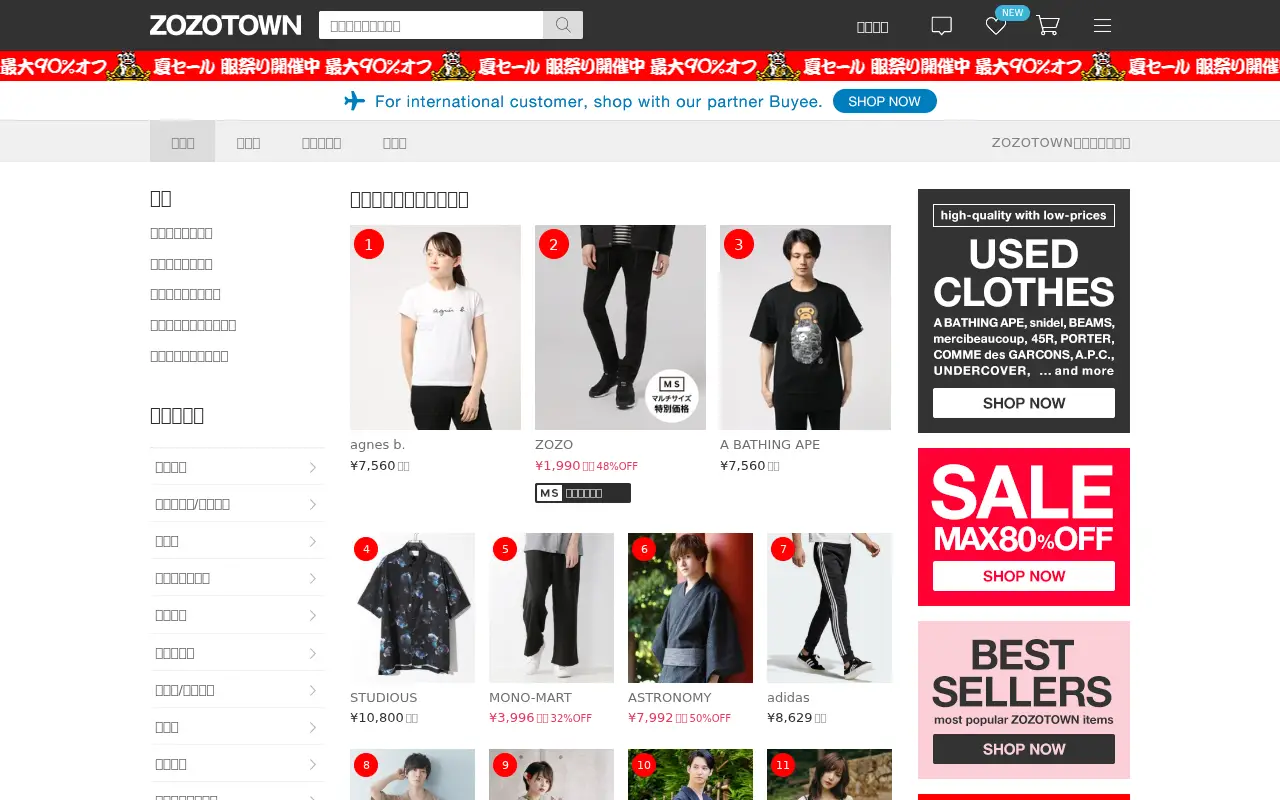Open the rank 5 MONO-MART product image
Screen dimensions: 1280x800
click(x=551, y=608)
